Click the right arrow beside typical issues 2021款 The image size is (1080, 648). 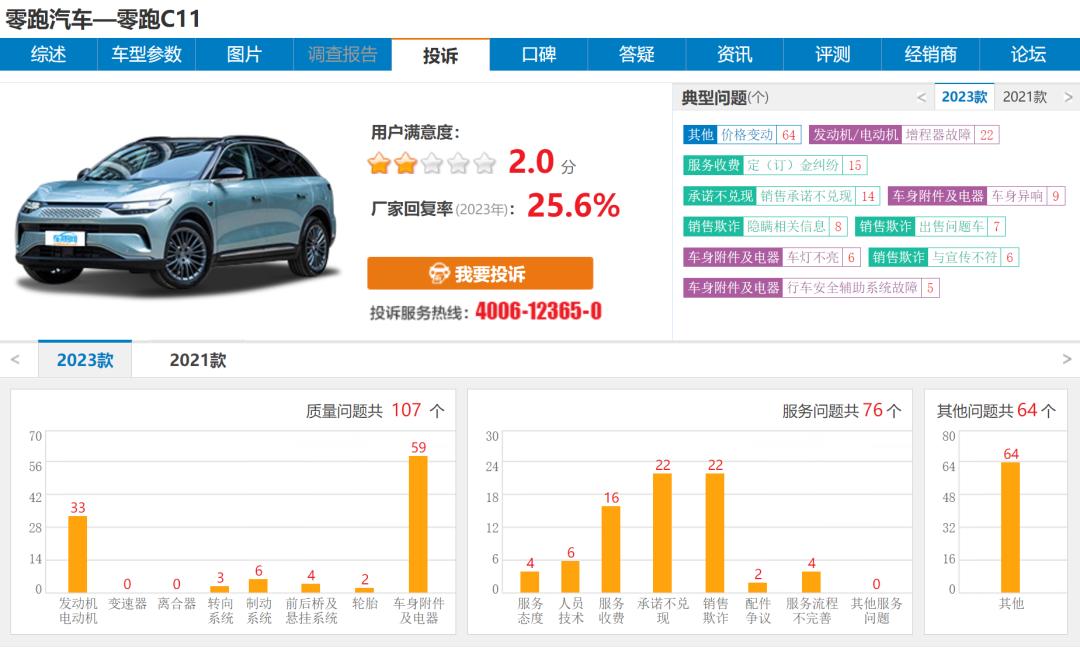click(x=1068, y=97)
